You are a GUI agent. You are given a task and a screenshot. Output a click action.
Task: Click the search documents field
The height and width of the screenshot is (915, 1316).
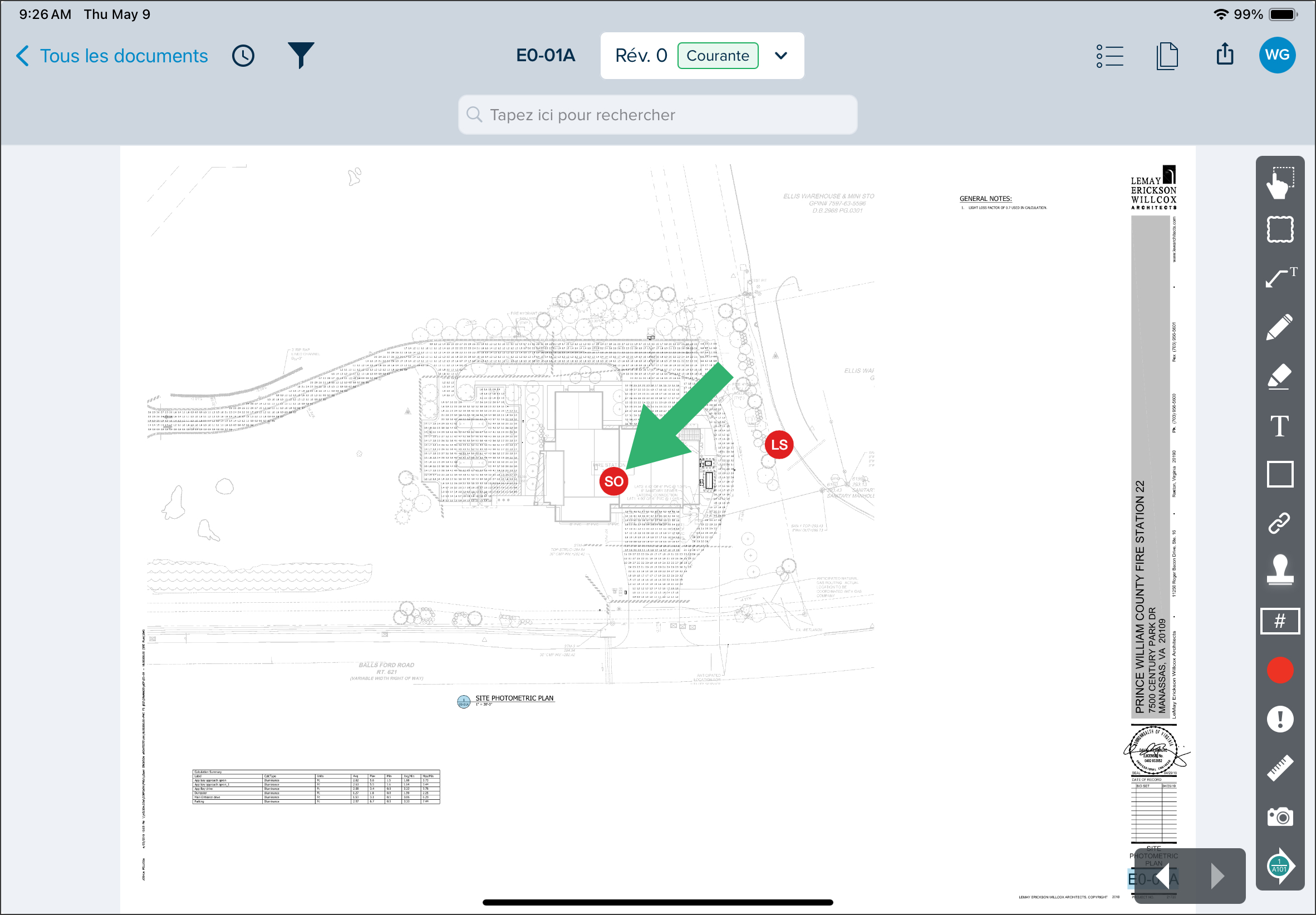[x=657, y=115]
